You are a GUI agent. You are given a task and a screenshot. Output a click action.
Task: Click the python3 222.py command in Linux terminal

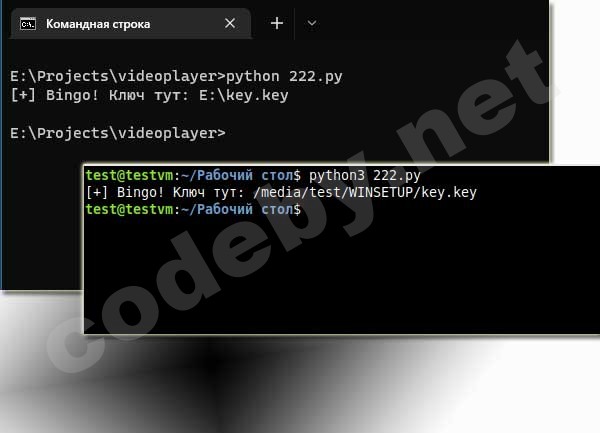pyautogui.click(x=365, y=176)
